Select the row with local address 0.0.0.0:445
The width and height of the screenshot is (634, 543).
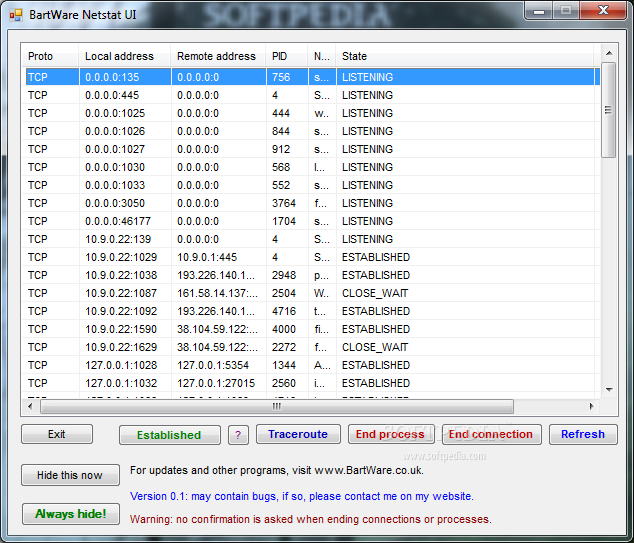pyautogui.click(x=311, y=95)
